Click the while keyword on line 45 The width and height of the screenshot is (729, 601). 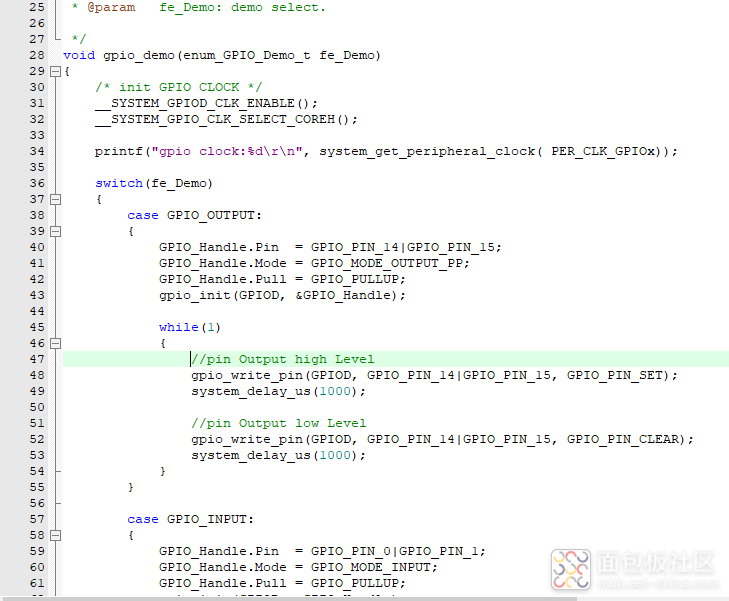point(178,327)
